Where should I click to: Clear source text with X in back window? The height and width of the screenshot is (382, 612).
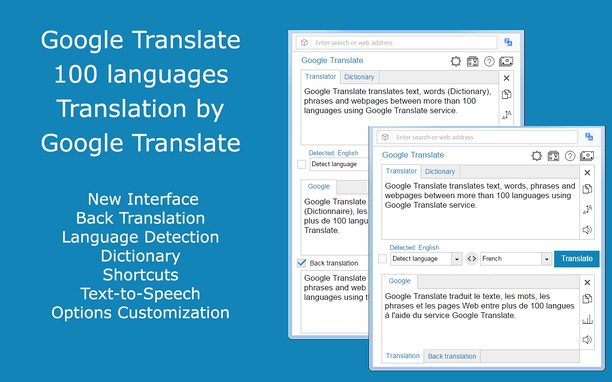[506, 78]
